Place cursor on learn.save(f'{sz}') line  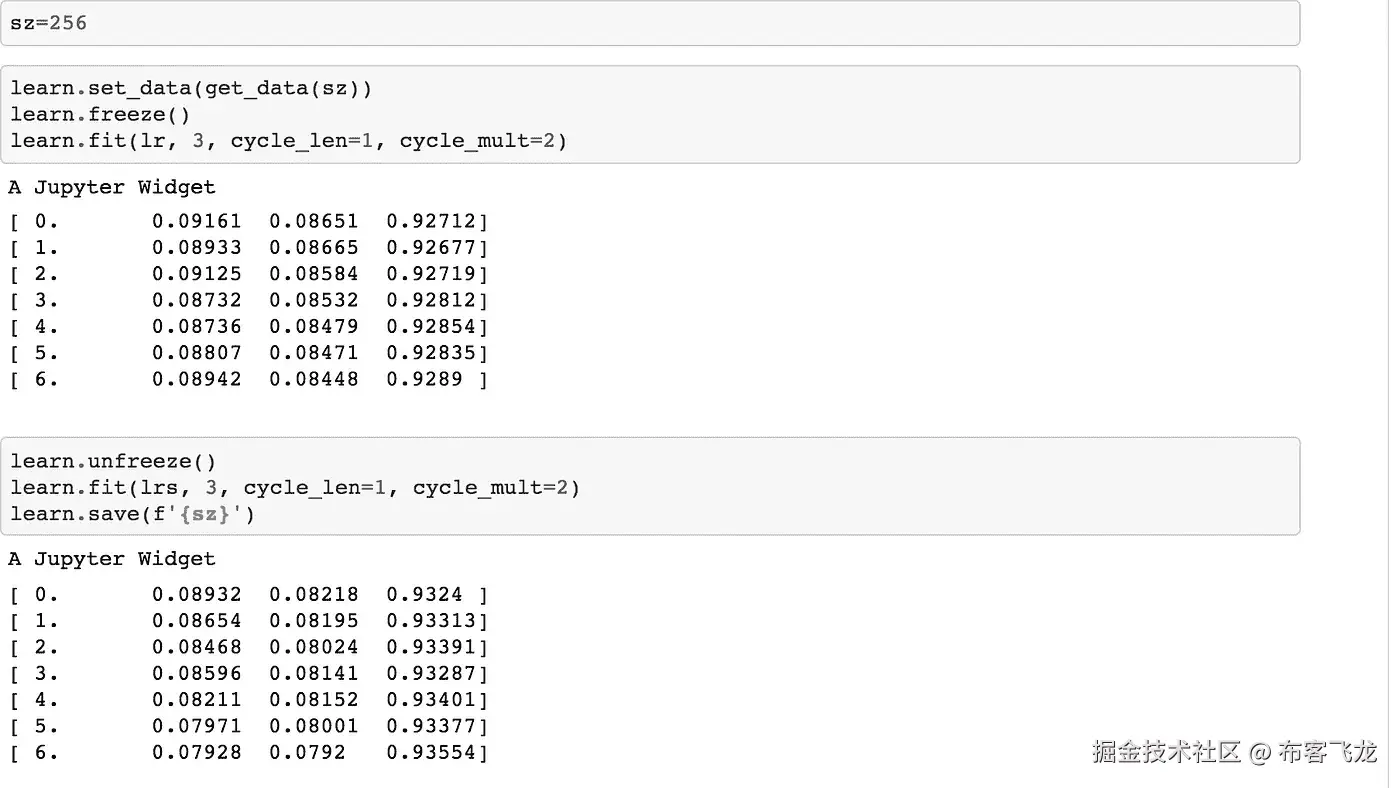132,513
